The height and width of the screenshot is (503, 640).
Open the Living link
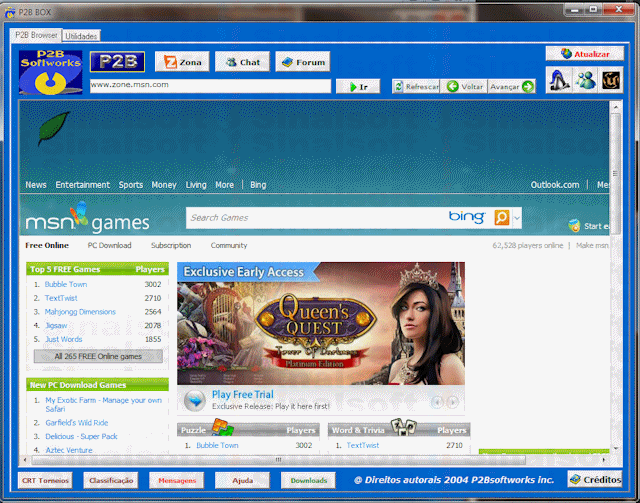pos(196,185)
